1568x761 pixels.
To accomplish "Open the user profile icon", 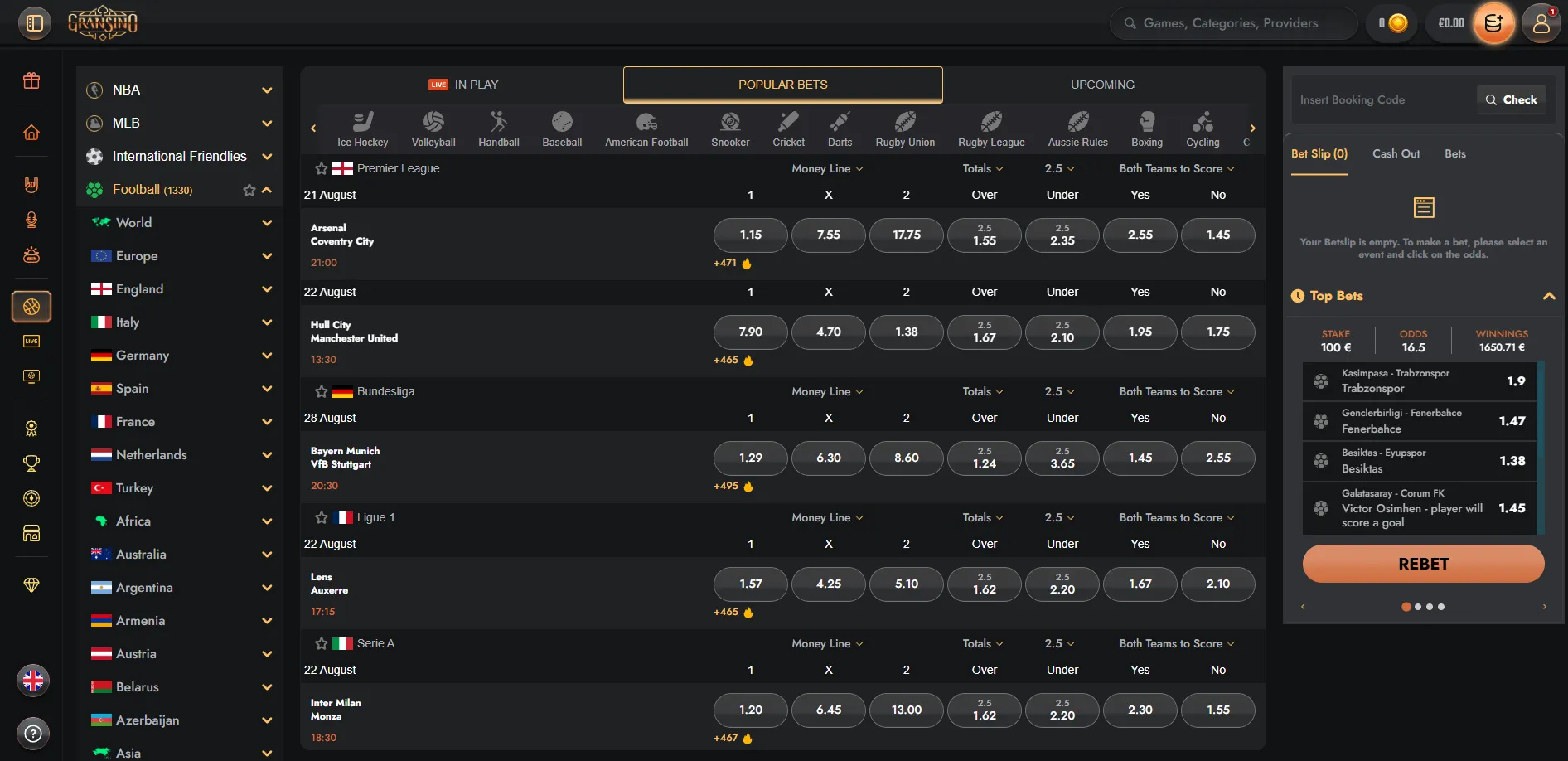I will [1541, 23].
